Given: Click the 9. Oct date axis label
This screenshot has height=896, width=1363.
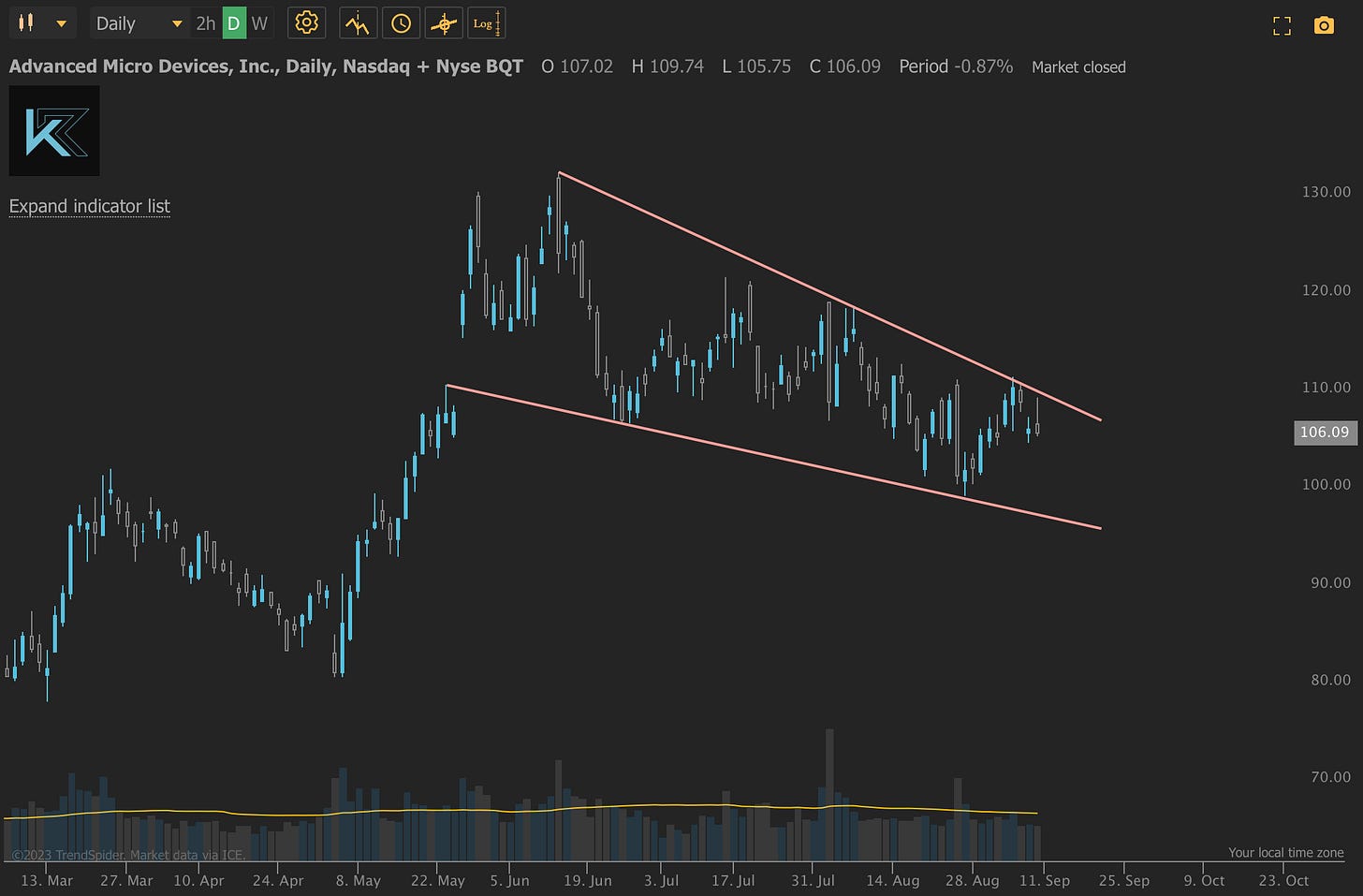Looking at the screenshot, I should click(x=1205, y=880).
